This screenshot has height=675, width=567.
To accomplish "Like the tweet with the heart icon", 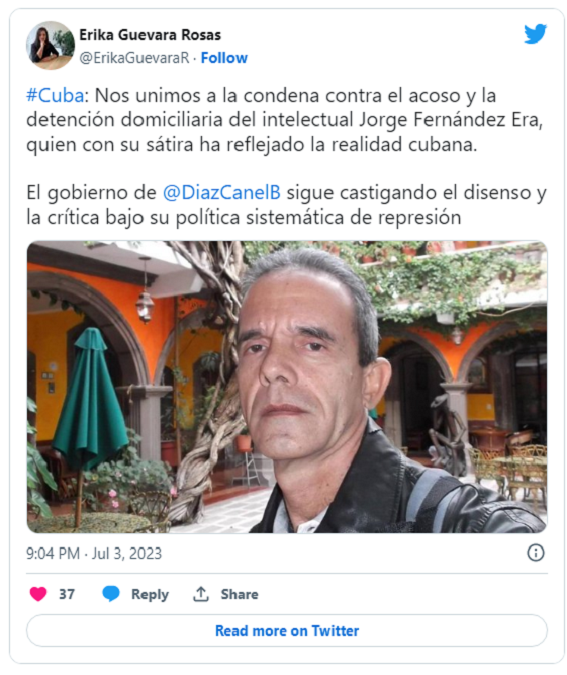I will pyautogui.click(x=38, y=594).
